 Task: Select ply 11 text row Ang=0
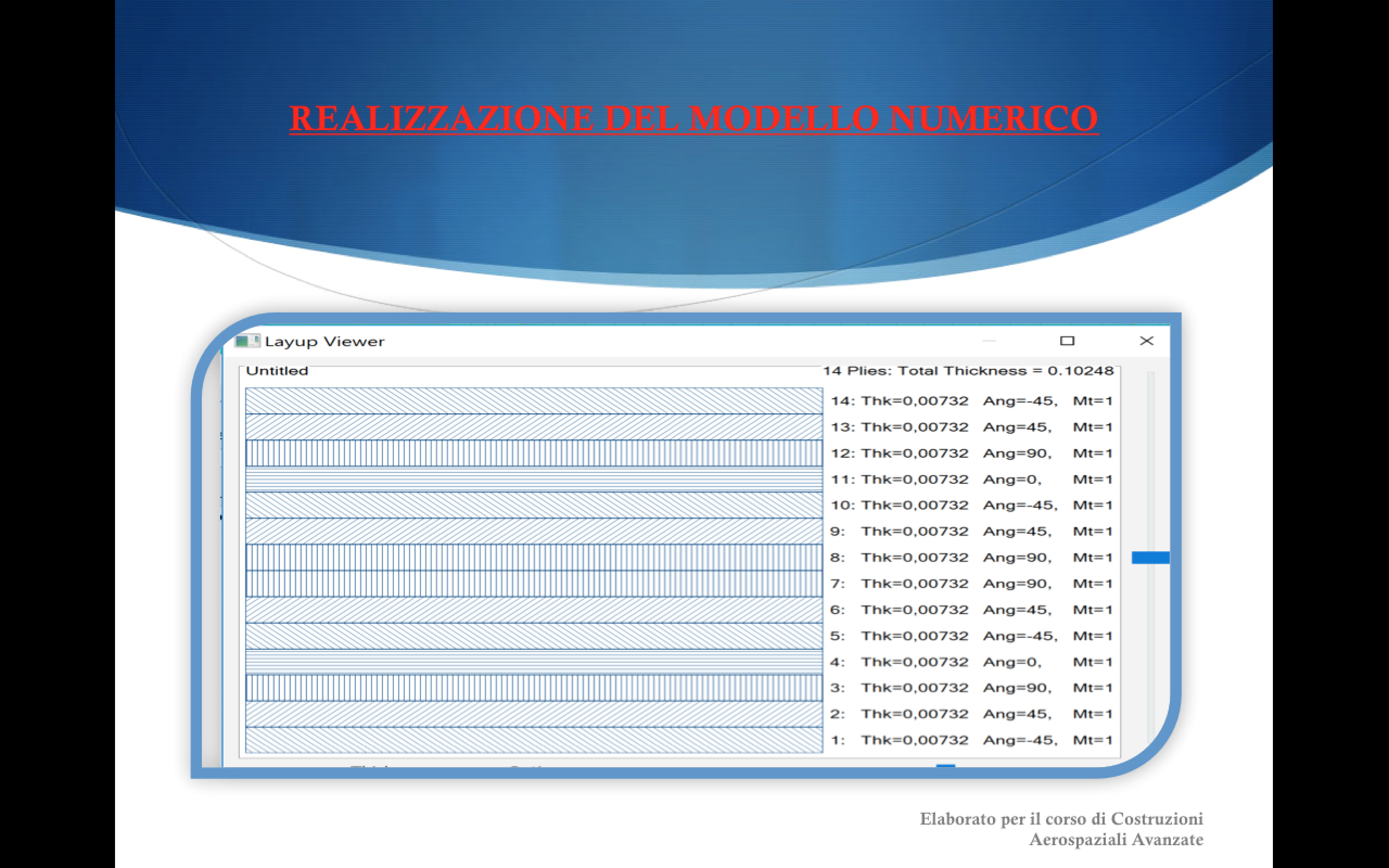(x=972, y=480)
